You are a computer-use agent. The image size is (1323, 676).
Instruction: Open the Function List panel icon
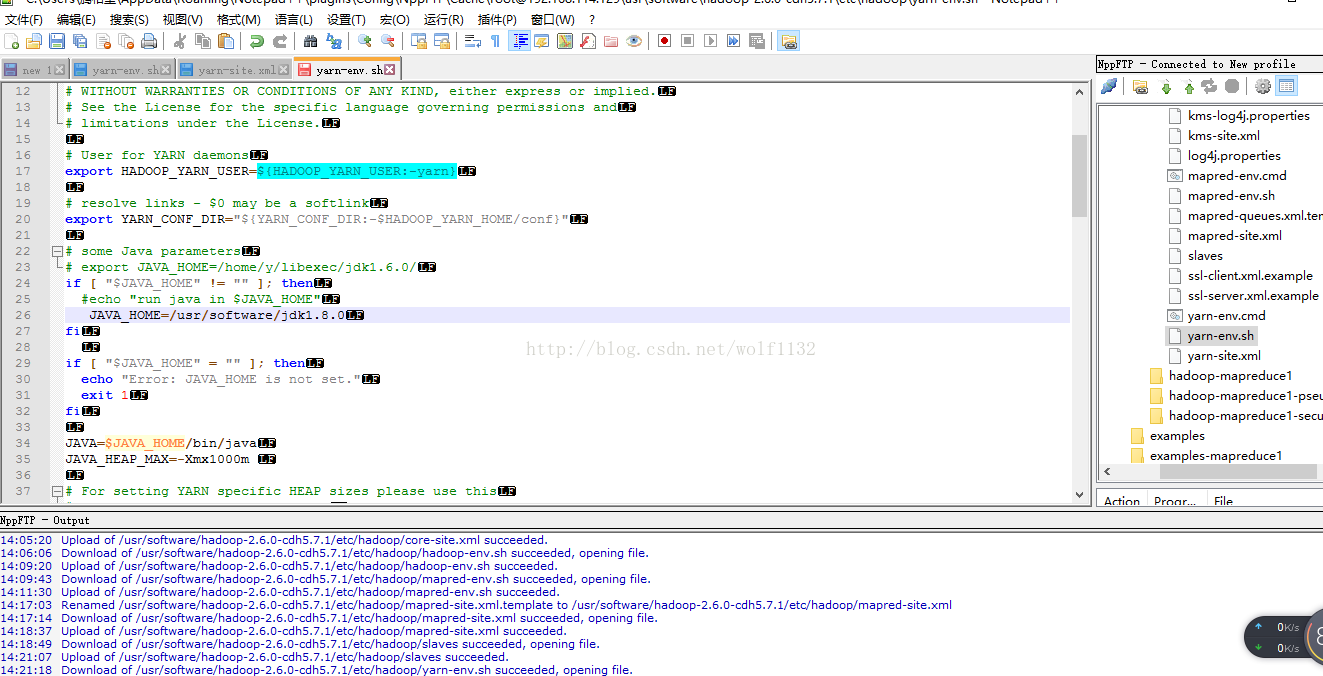click(588, 41)
